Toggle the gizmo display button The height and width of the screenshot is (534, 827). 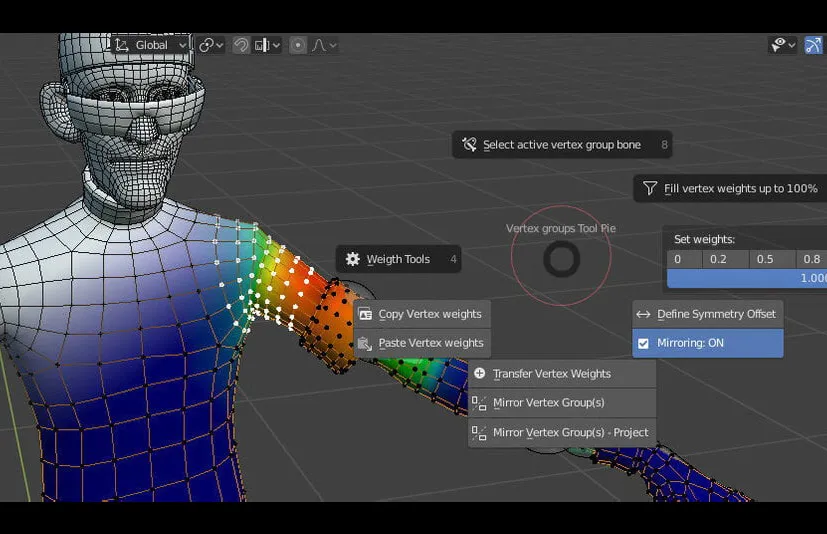click(x=813, y=45)
